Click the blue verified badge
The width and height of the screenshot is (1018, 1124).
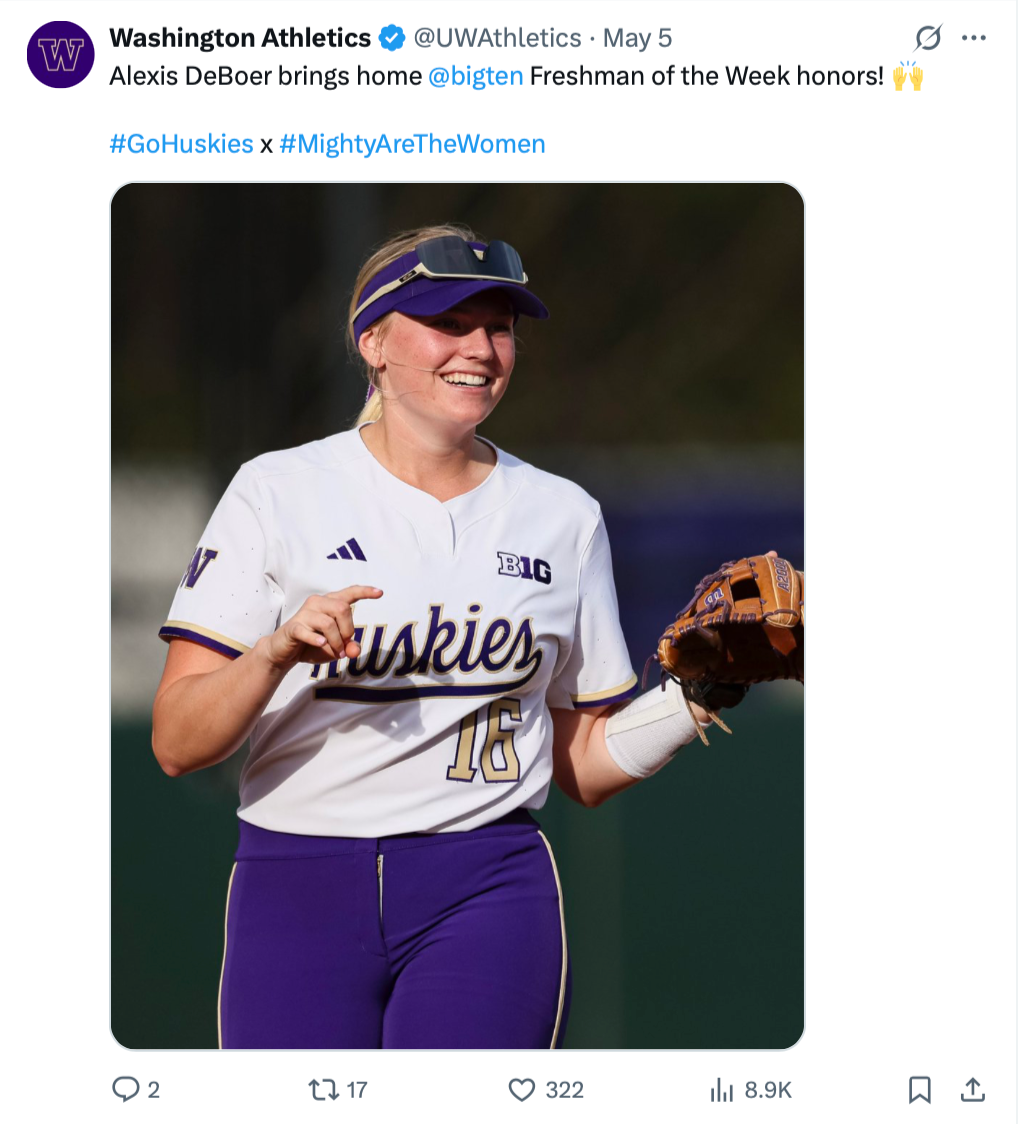(x=391, y=39)
